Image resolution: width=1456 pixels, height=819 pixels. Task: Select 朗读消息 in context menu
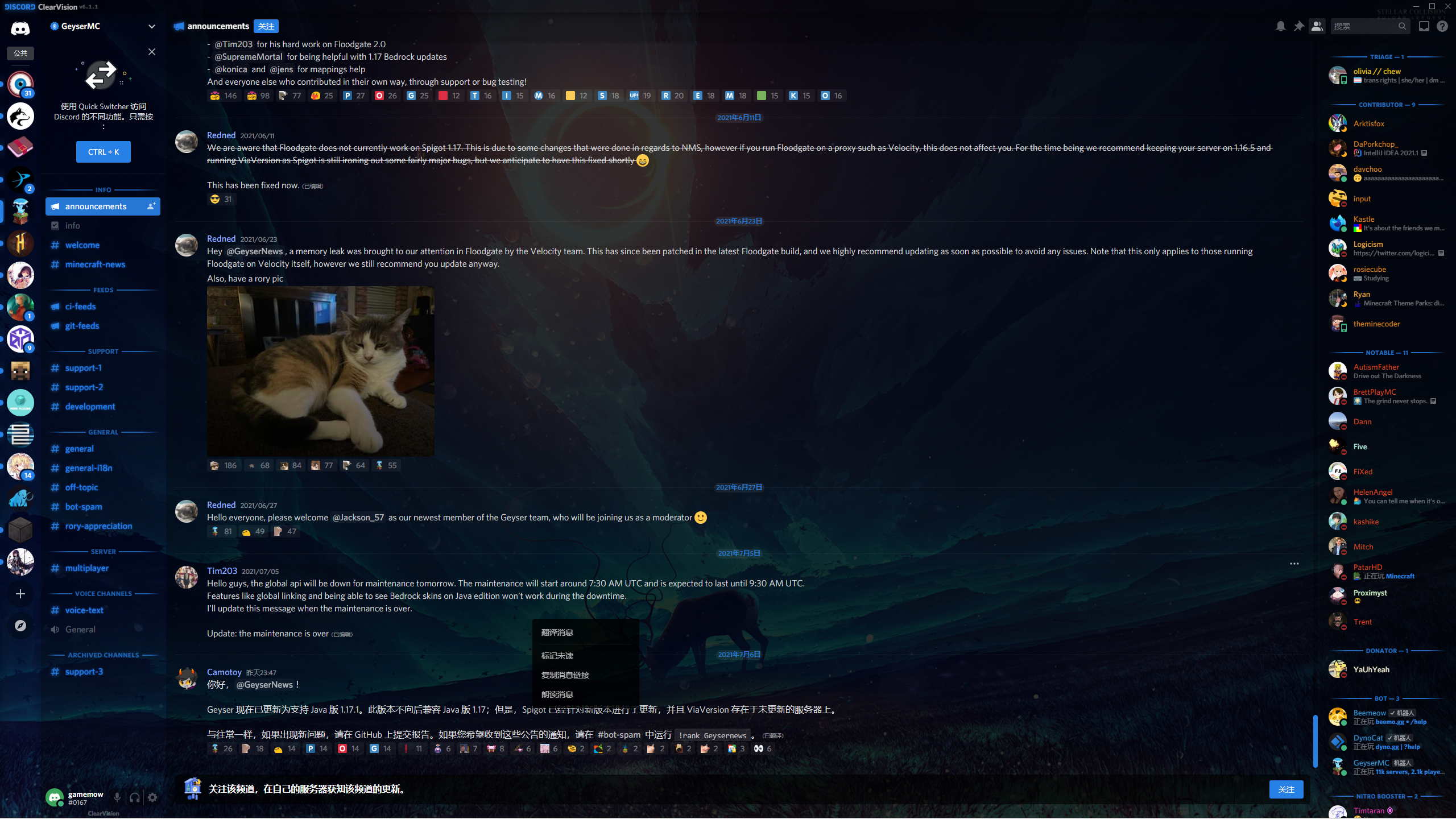pyautogui.click(x=586, y=694)
